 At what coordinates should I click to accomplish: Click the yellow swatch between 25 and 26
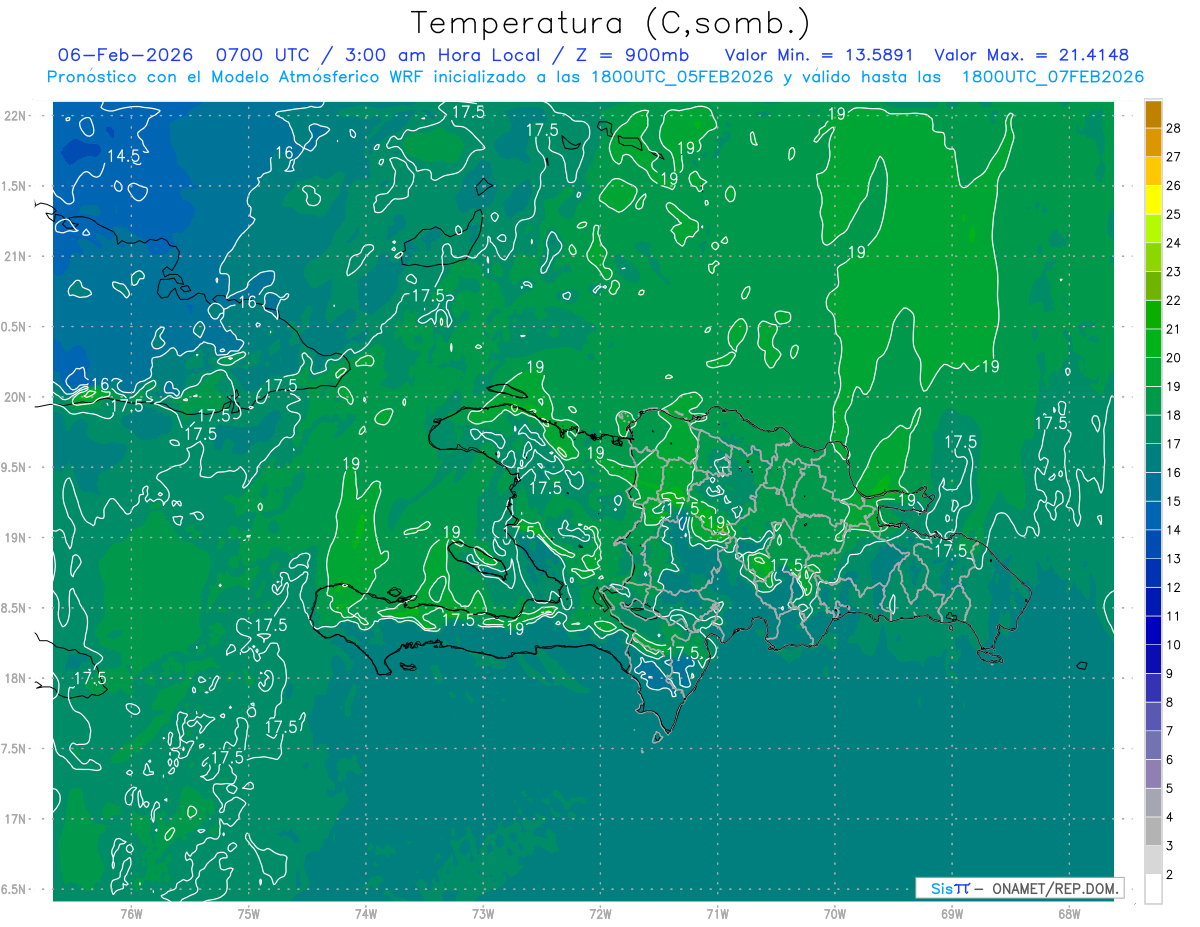pyautogui.click(x=1153, y=200)
